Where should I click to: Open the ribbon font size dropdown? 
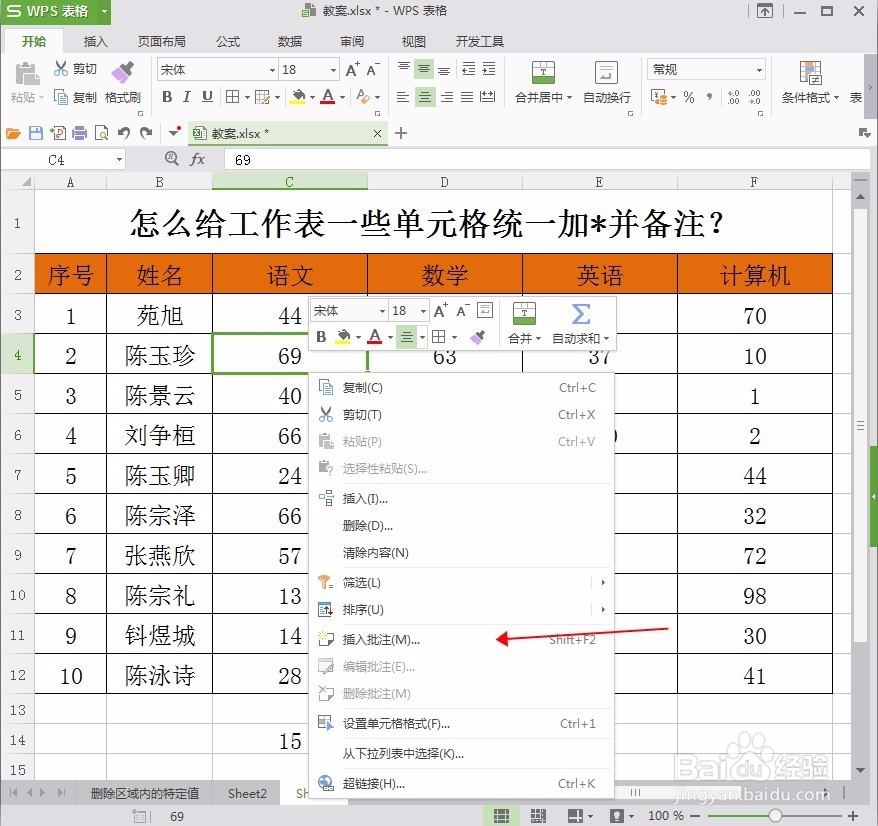coord(333,70)
